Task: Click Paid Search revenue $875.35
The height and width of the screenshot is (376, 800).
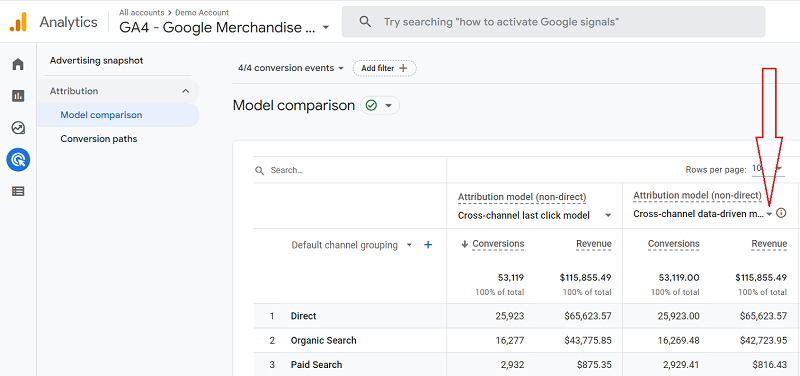Action: tap(594, 365)
